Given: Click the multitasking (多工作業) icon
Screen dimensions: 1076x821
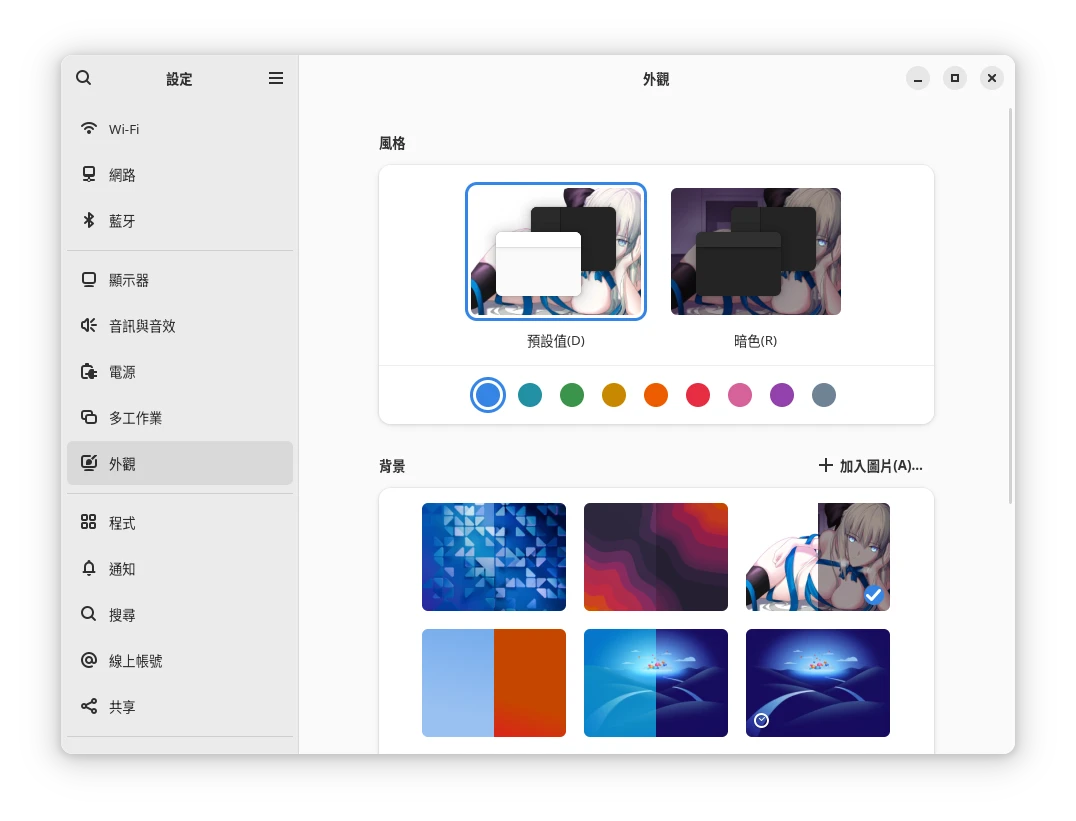Looking at the screenshot, I should pyautogui.click(x=89, y=417).
